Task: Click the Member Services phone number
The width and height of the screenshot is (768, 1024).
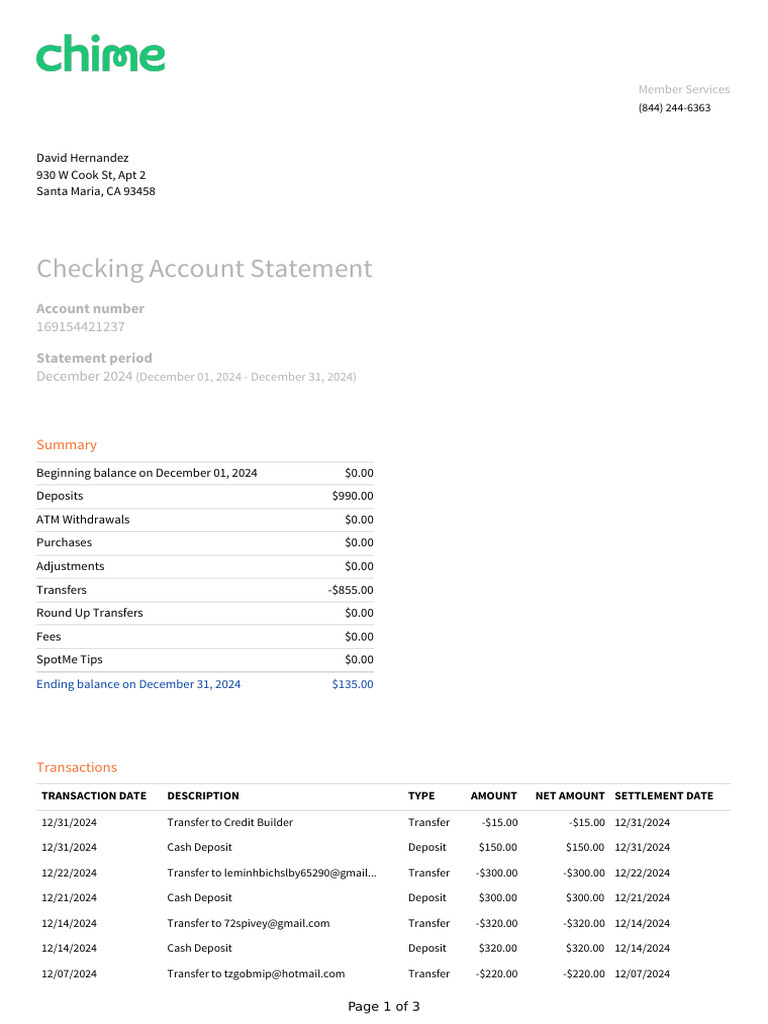Action: click(674, 108)
